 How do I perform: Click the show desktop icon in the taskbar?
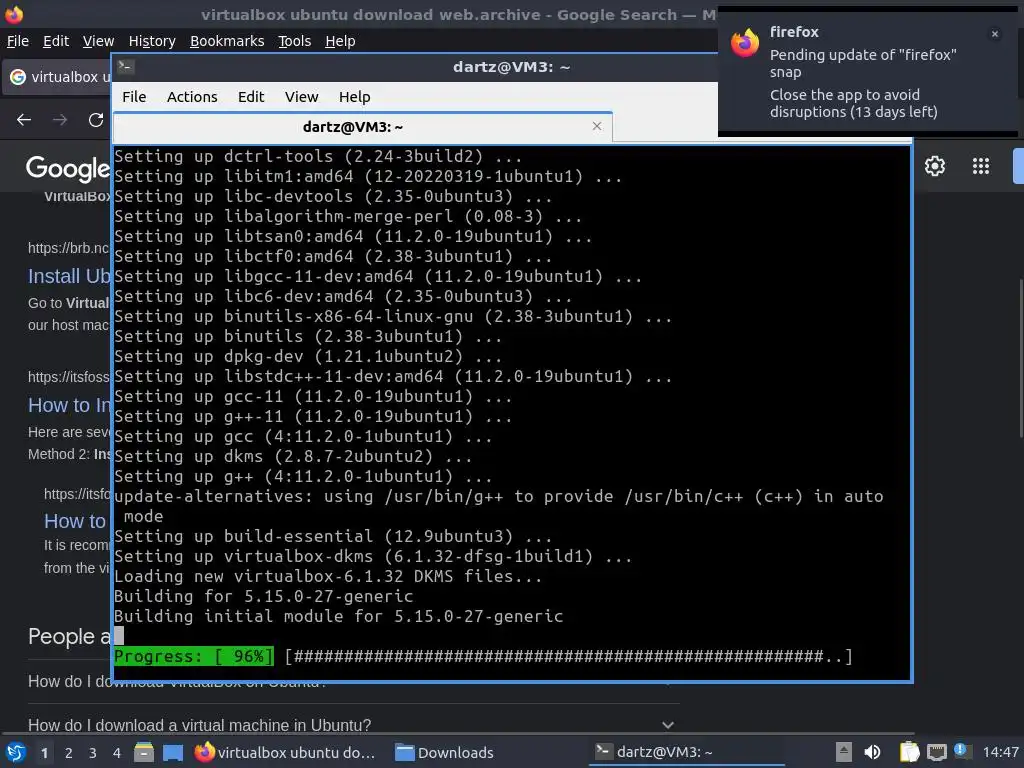[x=173, y=752]
